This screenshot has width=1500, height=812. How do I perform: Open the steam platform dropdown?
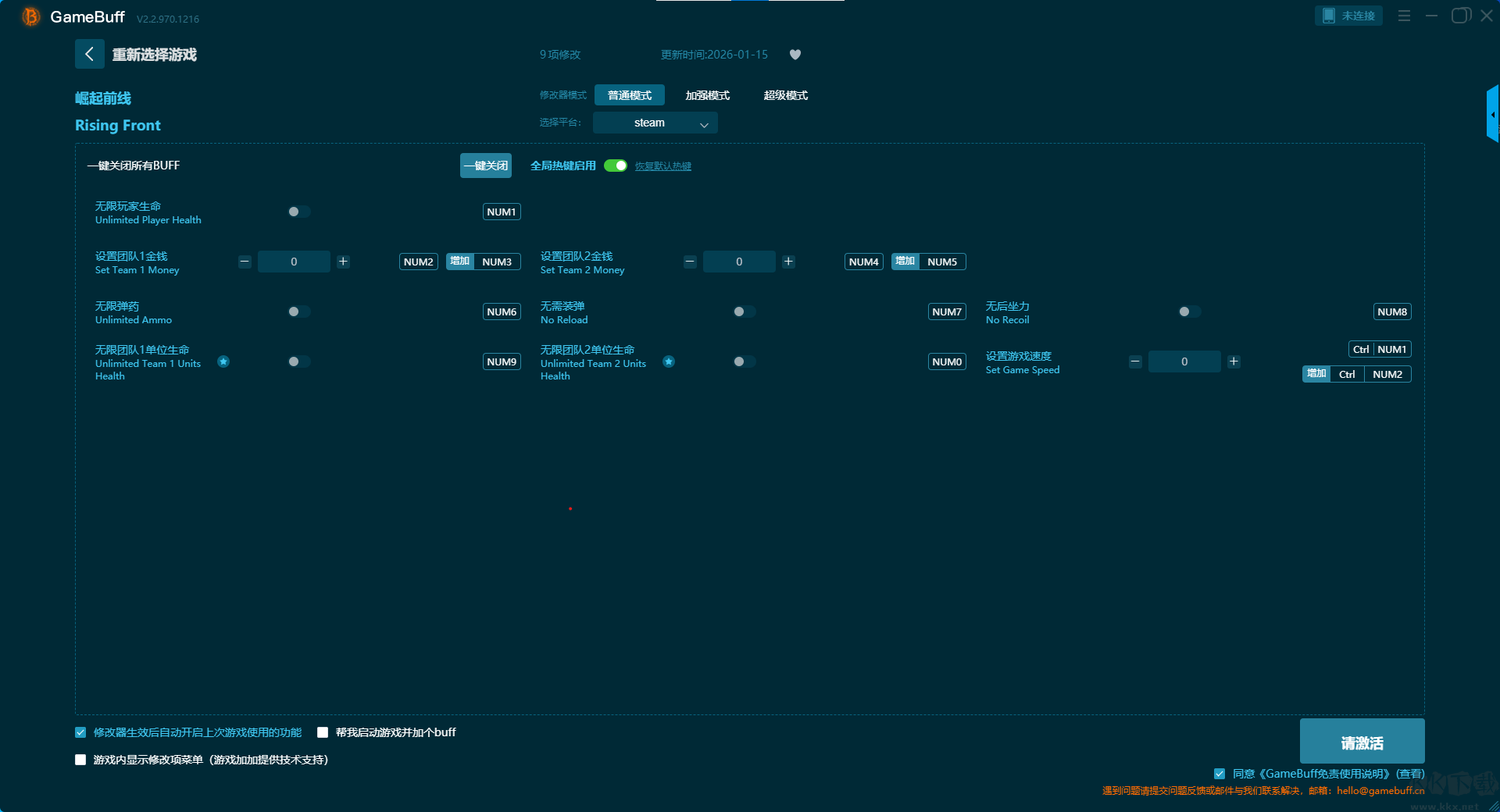[655, 123]
